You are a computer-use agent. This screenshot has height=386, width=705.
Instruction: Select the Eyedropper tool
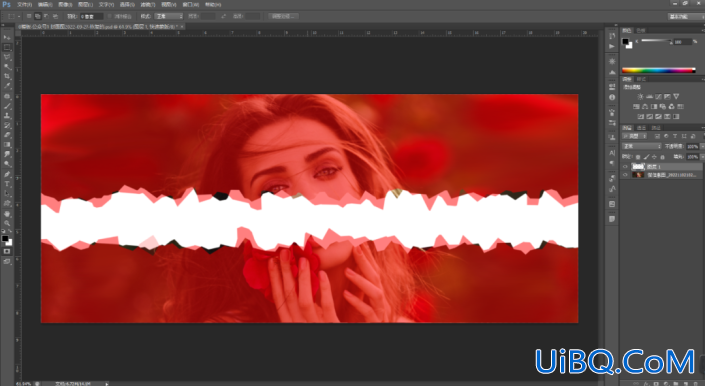click(7, 86)
